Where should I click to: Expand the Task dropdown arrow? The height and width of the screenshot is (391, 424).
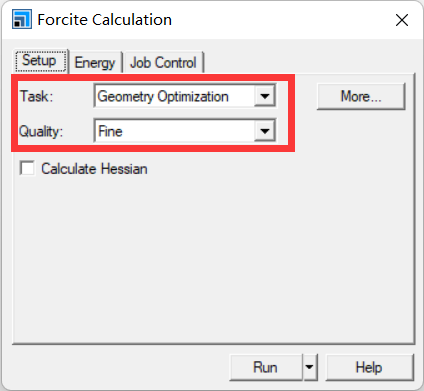click(x=265, y=96)
